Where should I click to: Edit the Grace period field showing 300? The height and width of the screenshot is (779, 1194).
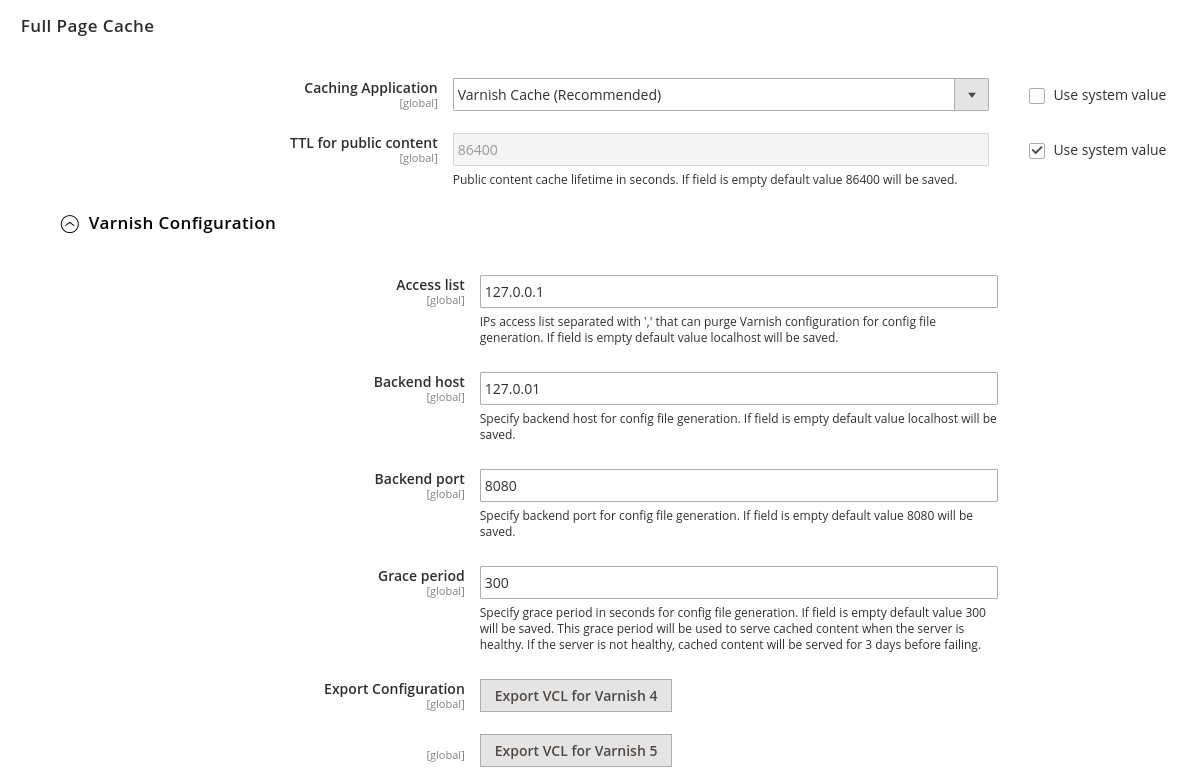tap(738, 582)
